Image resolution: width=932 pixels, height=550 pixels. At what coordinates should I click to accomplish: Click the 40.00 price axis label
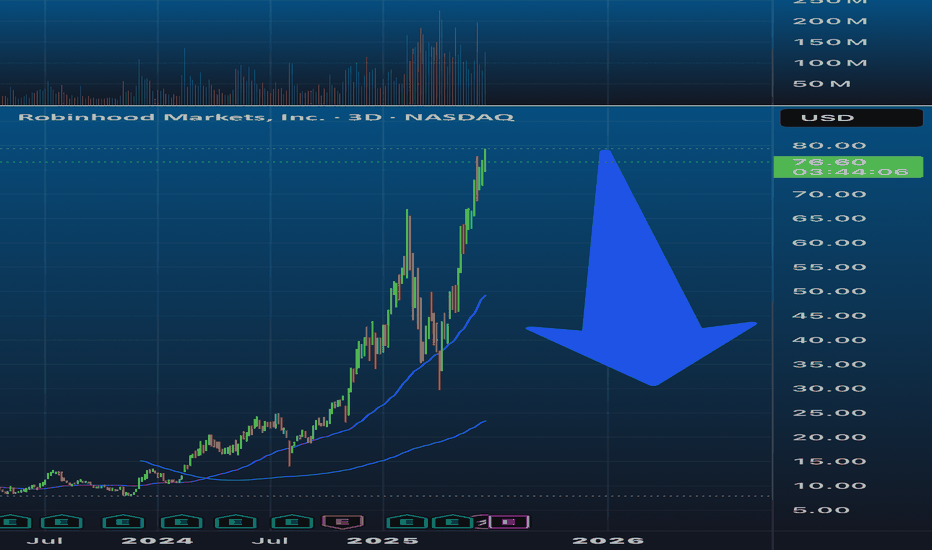pos(829,340)
